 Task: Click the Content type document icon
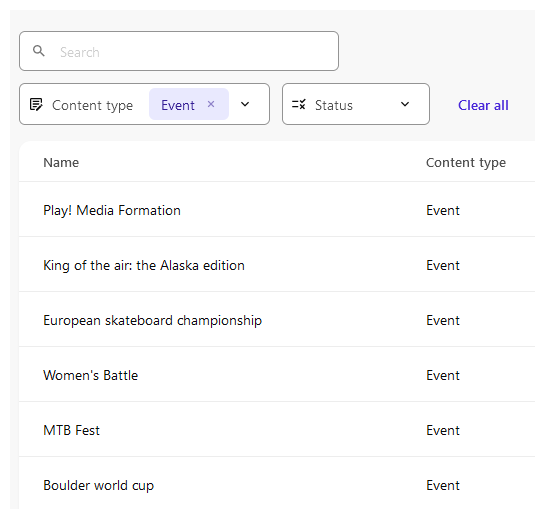coord(36,104)
